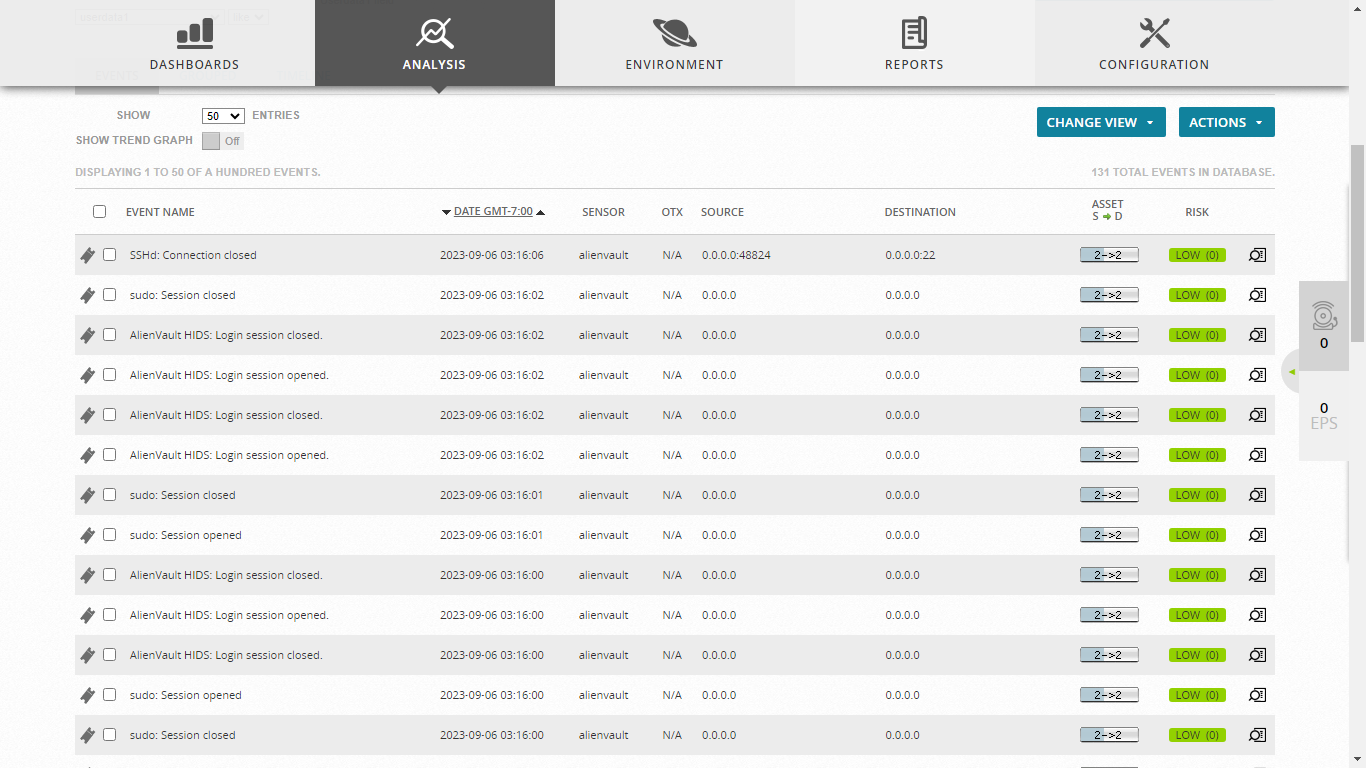Click the Configuration tools icon
Image resolution: width=1366 pixels, height=768 pixels.
click(1154, 33)
